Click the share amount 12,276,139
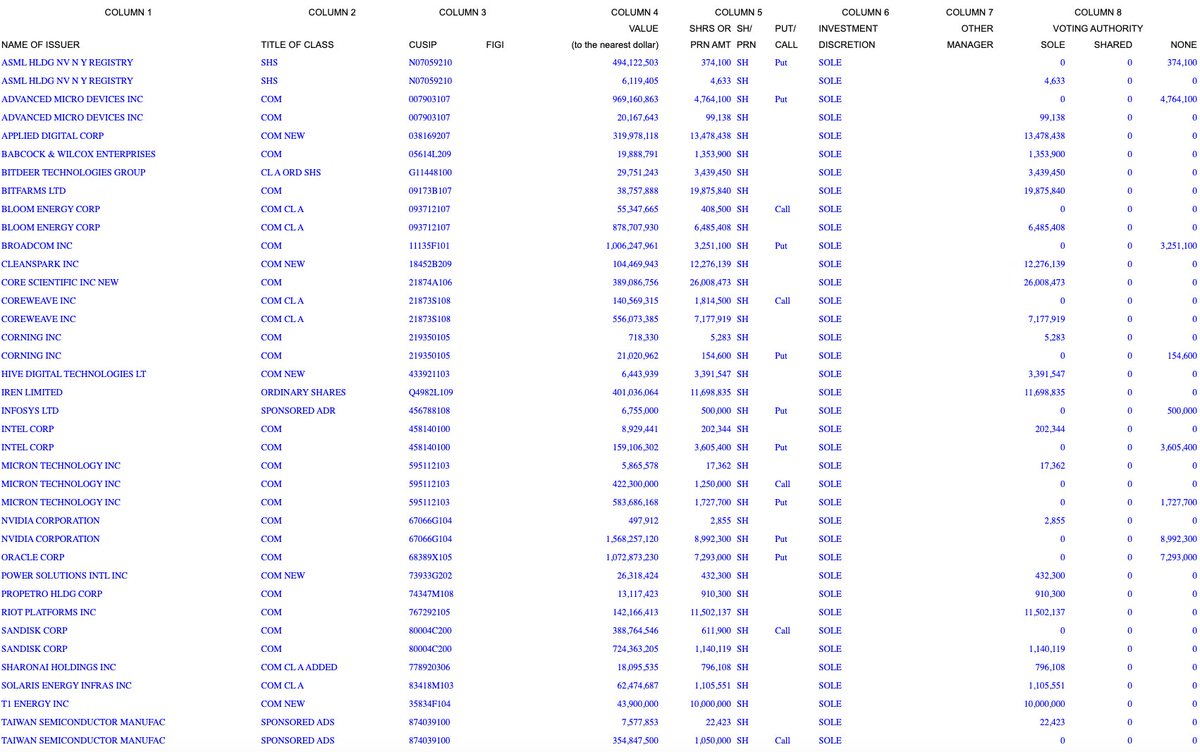 [x=710, y=264]
